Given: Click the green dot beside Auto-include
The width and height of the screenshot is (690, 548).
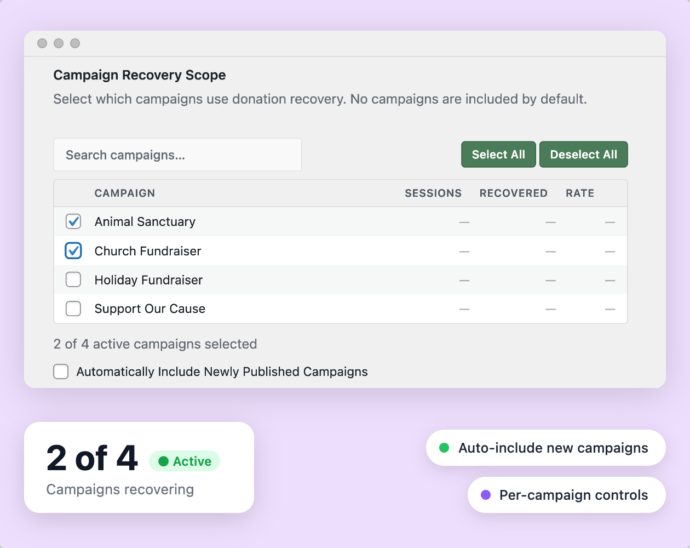Looking at the screenshot, I should (444, 448).
